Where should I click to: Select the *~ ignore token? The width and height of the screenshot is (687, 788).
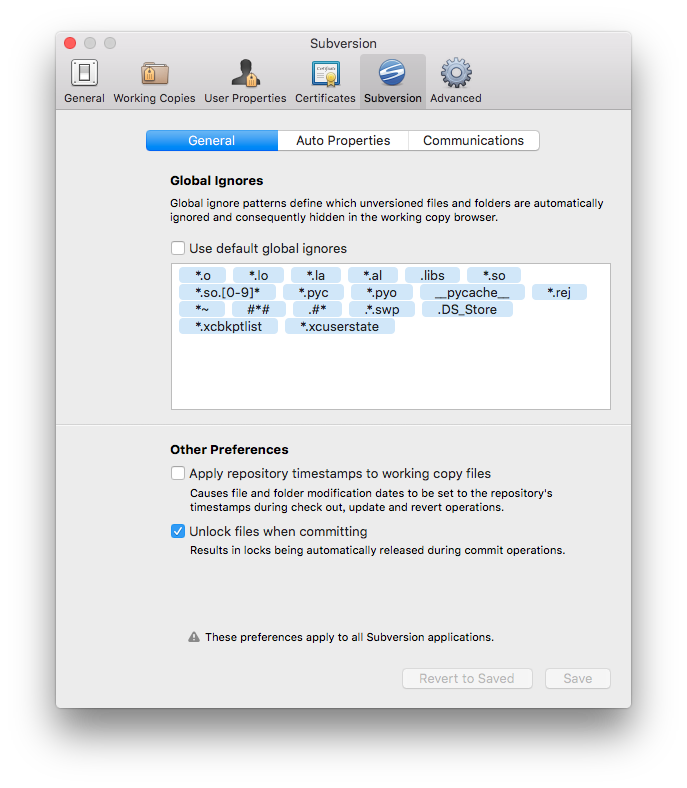(202, 310)
